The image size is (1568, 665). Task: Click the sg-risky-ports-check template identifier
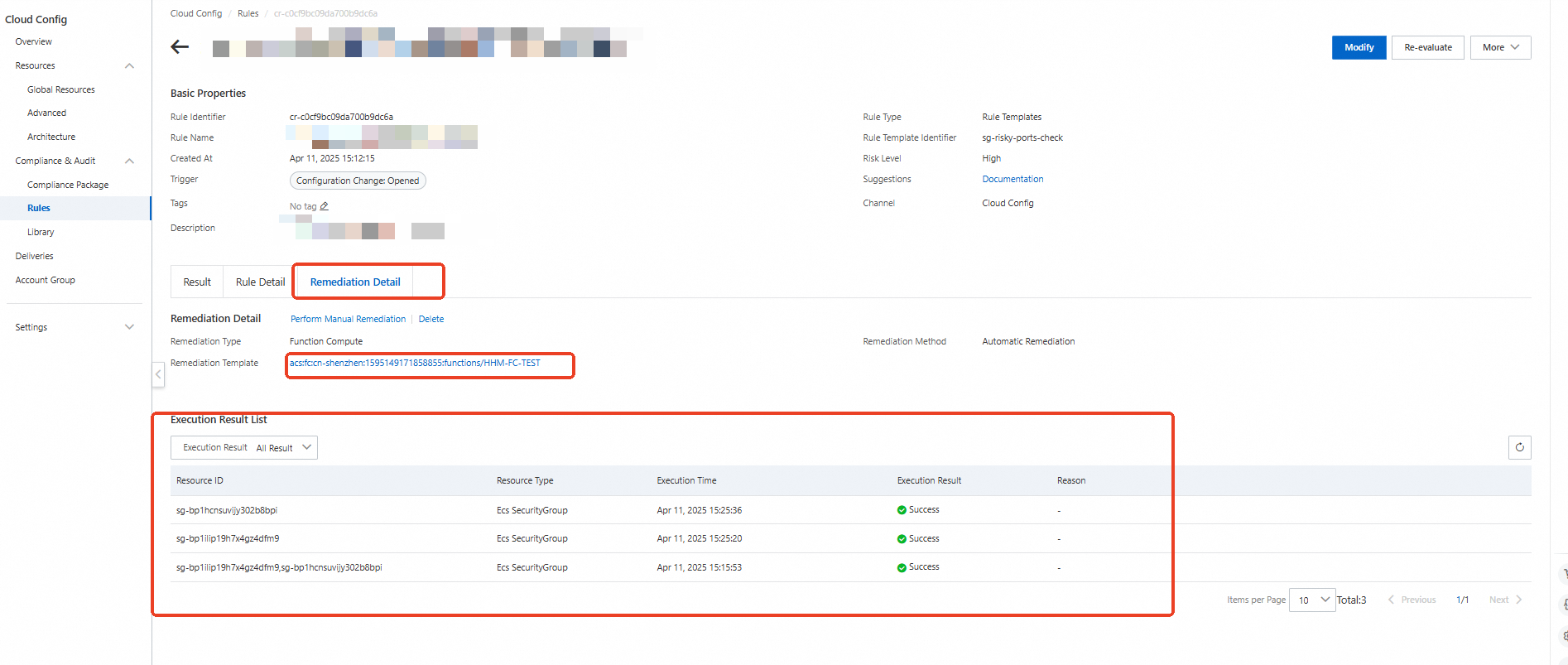1022,137
